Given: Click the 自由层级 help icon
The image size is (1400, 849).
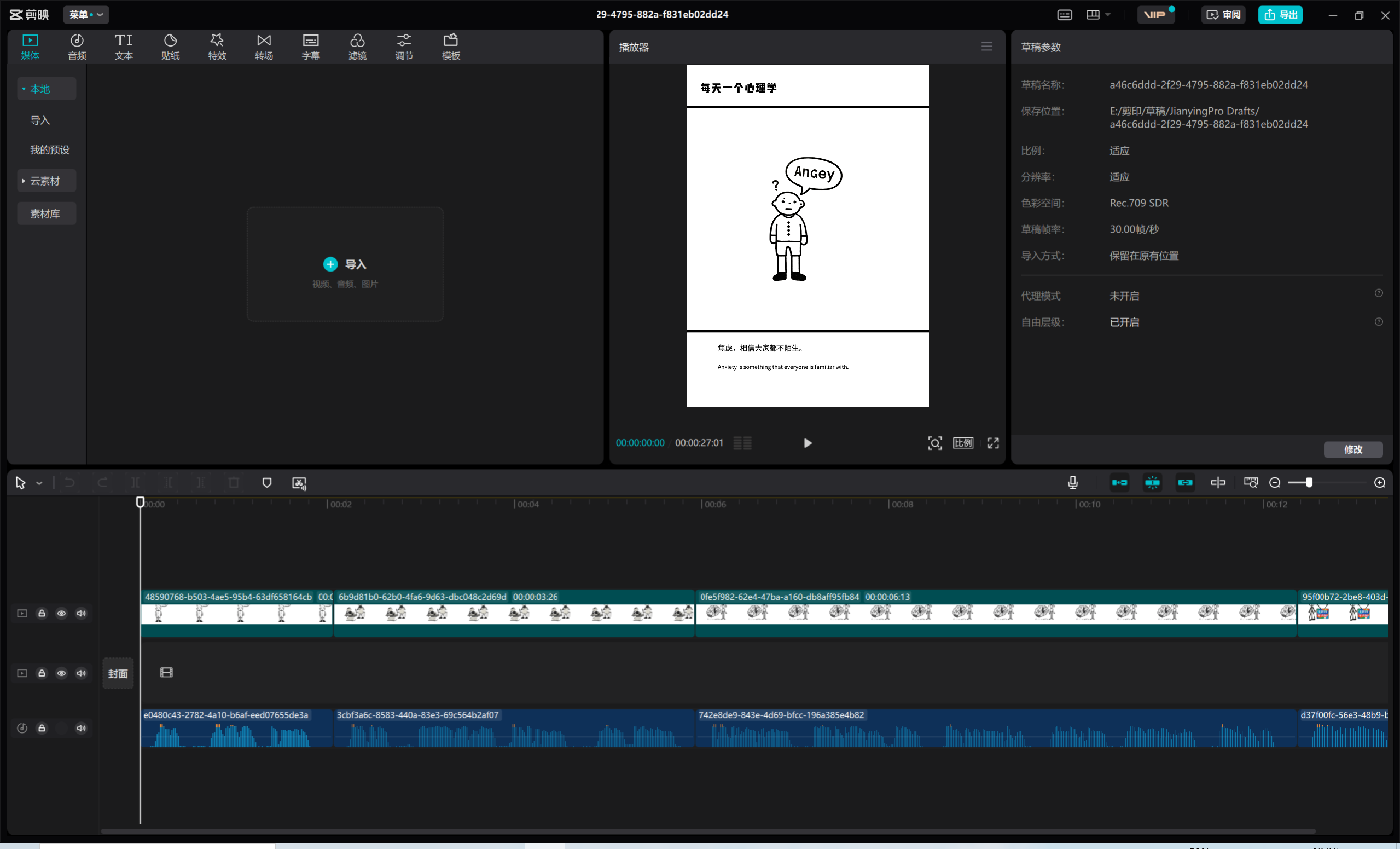Looking at the screenshot, I should [1379, 322].
